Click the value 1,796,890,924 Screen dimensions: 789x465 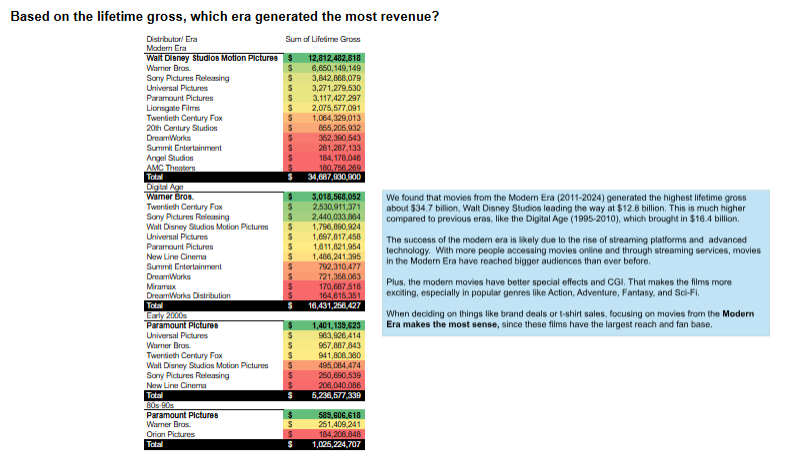point(336,227)
